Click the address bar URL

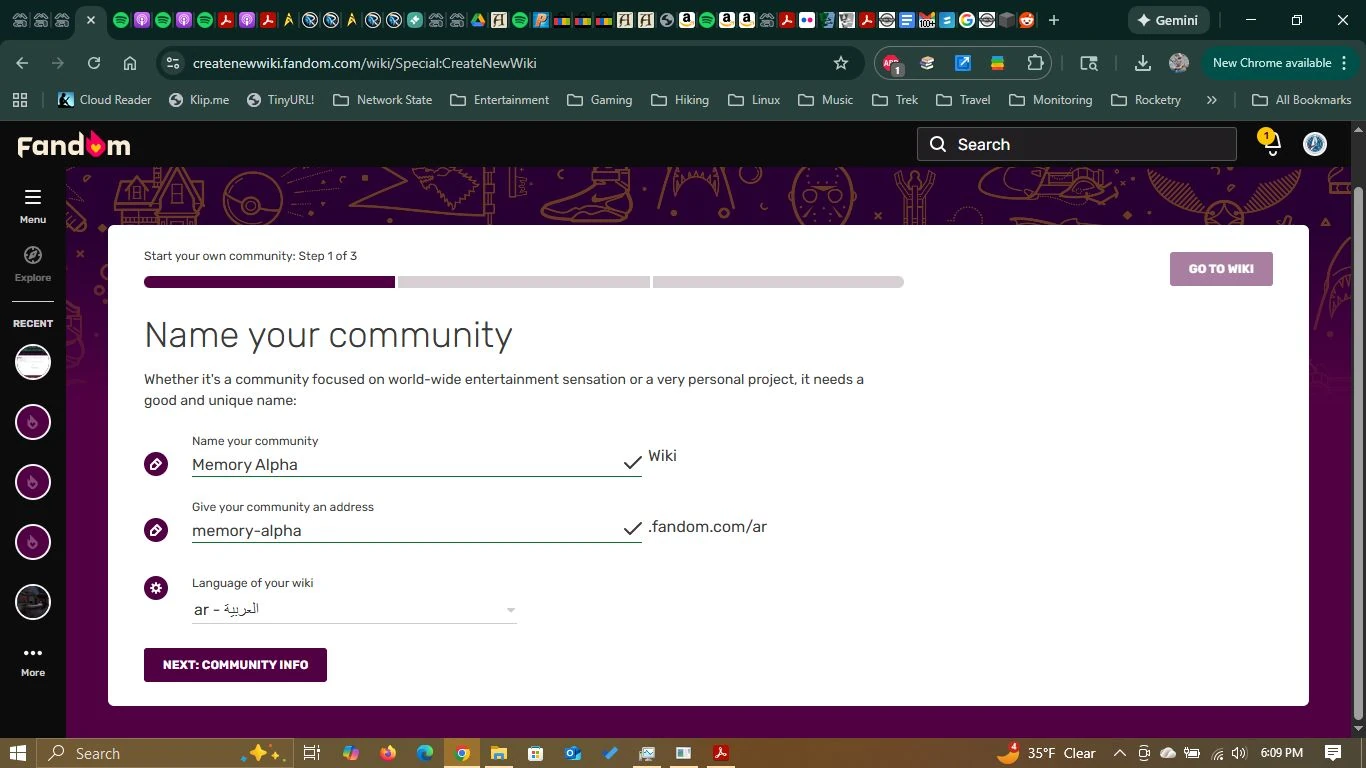(x=364, y=63)
